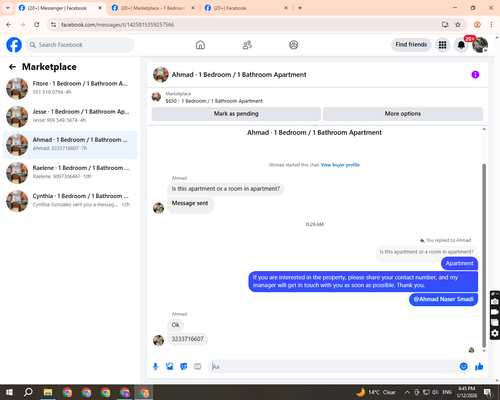Viewport: 500px width, 400px height.
Task: Send a thumbs up like
Action: coord(479,367)
